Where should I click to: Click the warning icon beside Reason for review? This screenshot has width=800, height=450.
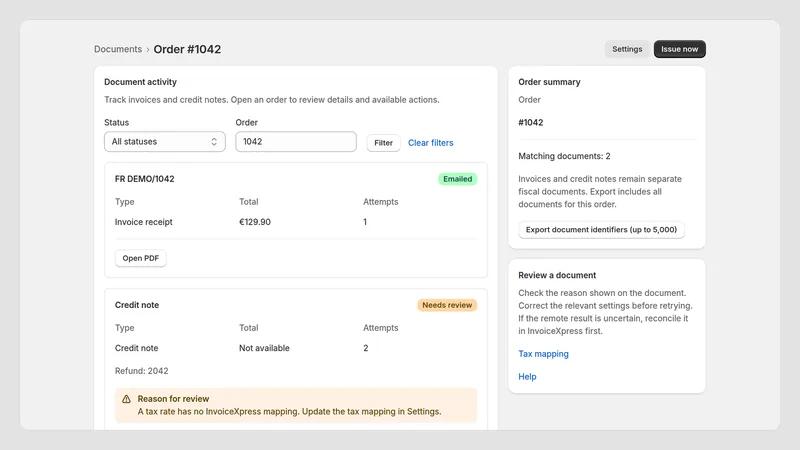click(126, 399)
